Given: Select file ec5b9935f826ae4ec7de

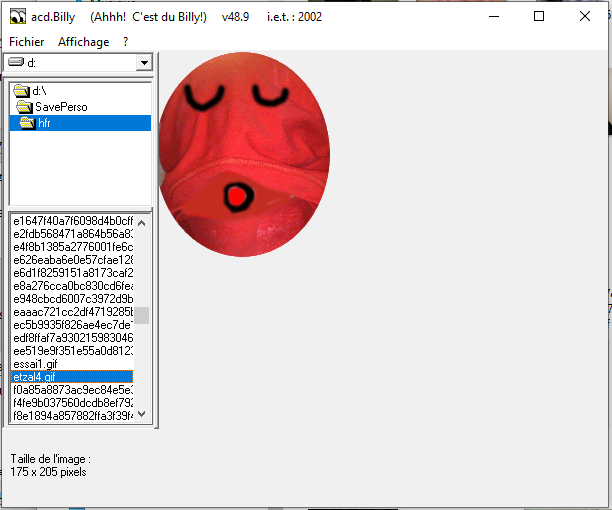Looking at the screenshot, I should click(x=73, y=325).
